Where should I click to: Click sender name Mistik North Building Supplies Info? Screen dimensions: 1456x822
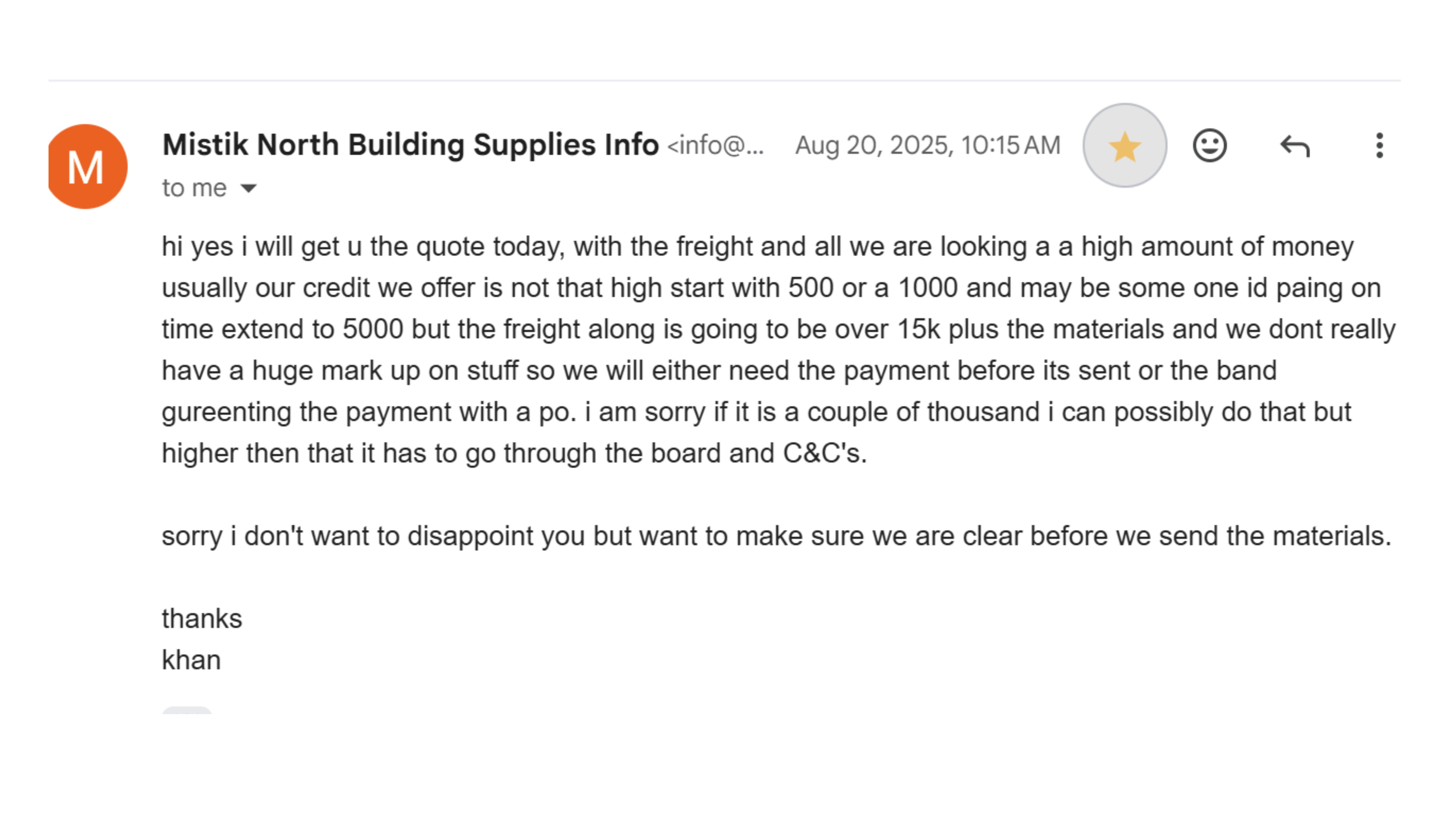click(410, 145)
